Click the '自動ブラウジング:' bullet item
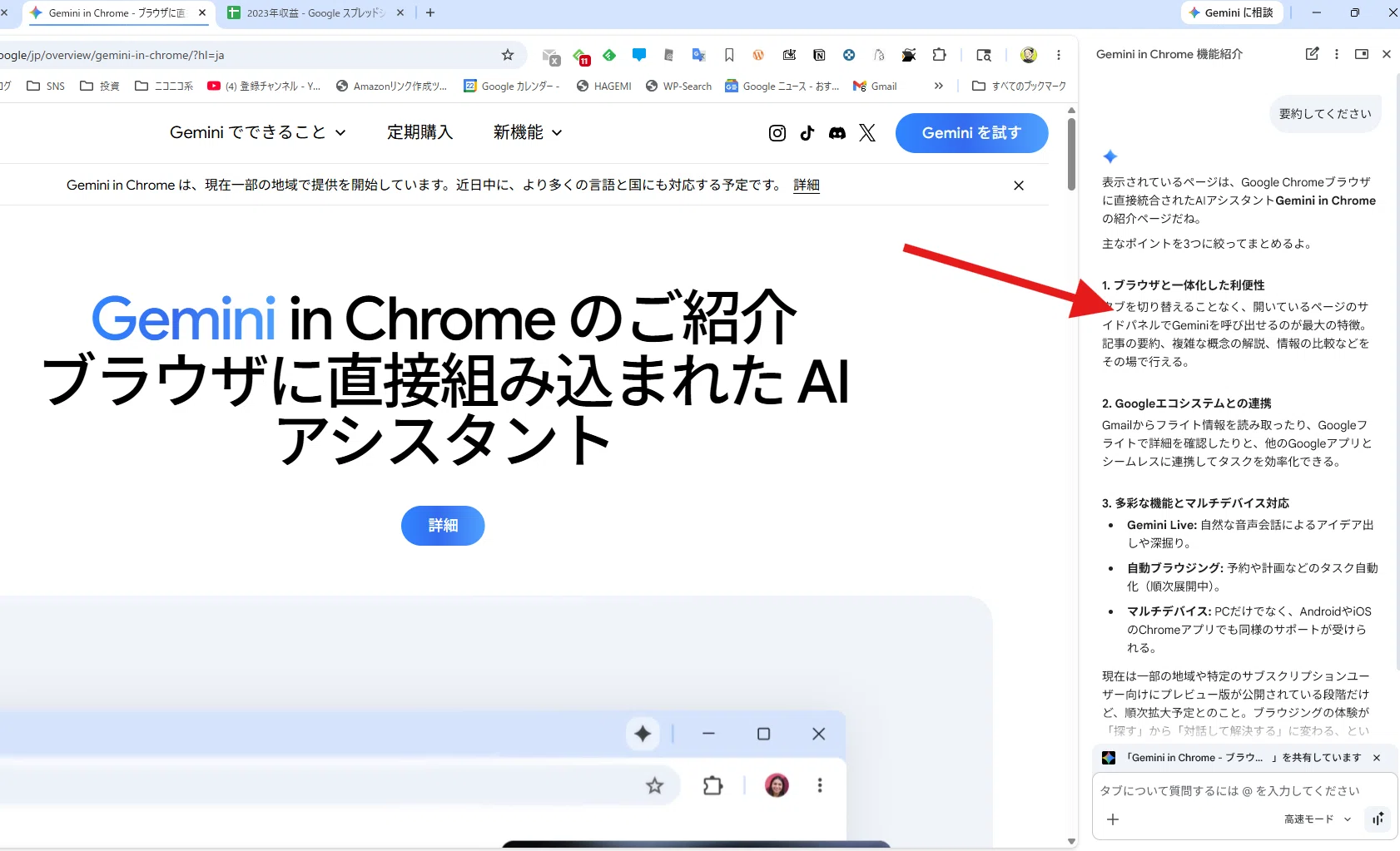This screenshot has width=1400, height=851. pyautogui.click(x=1252, y=577)
